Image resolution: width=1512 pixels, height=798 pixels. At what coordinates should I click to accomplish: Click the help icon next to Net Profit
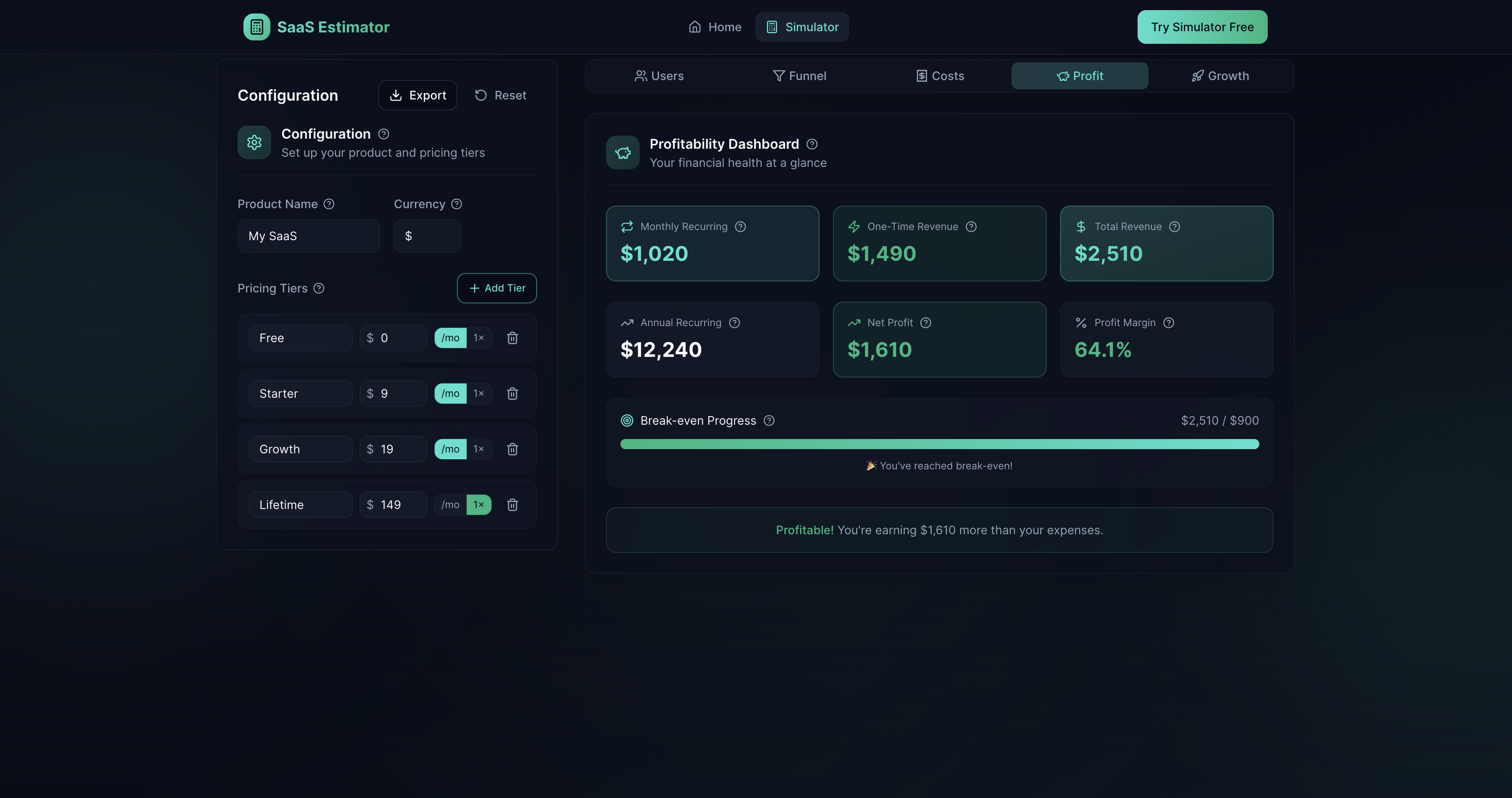coord(926,322)
